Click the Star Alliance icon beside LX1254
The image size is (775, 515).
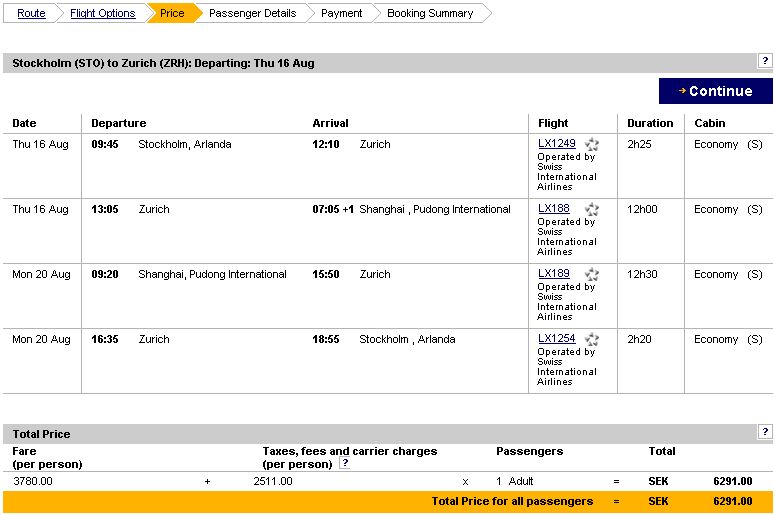pos(592,340)
